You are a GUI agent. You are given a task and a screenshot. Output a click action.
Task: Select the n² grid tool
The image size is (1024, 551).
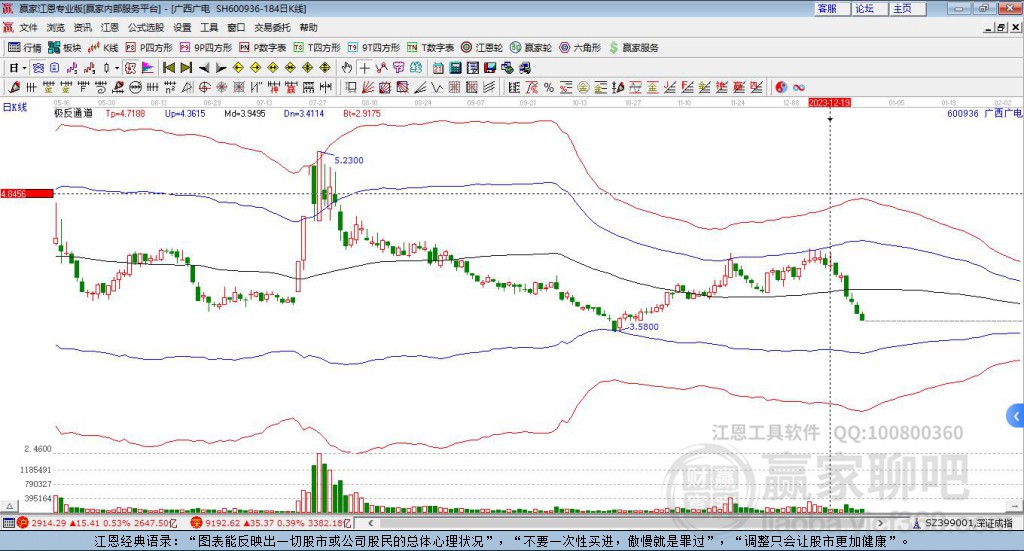pyautogui.click(x=169, y=87)
